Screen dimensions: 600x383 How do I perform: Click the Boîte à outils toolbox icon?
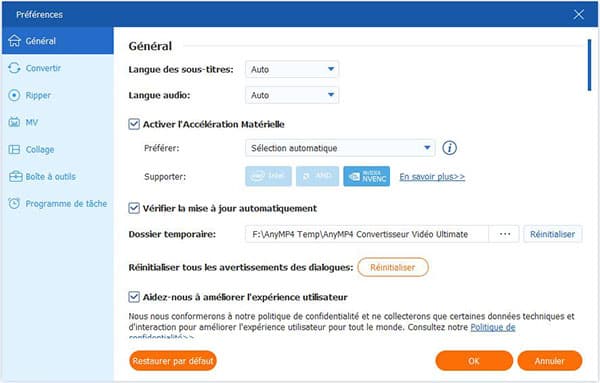tap(15, 176)
